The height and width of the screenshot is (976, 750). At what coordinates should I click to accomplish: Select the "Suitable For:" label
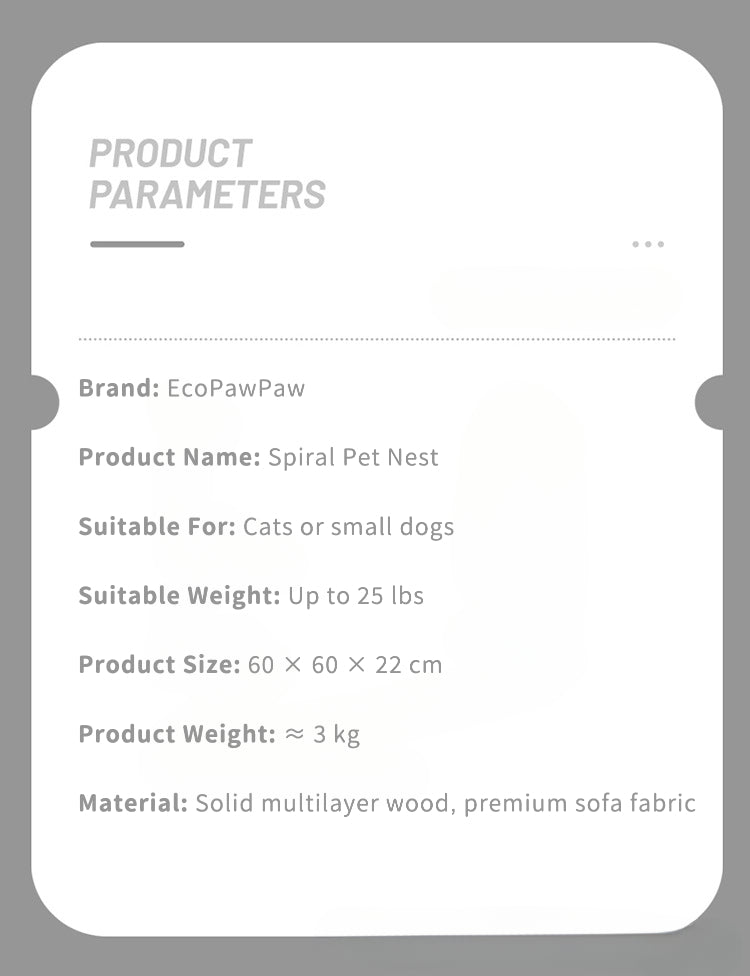tap(157, 527)
